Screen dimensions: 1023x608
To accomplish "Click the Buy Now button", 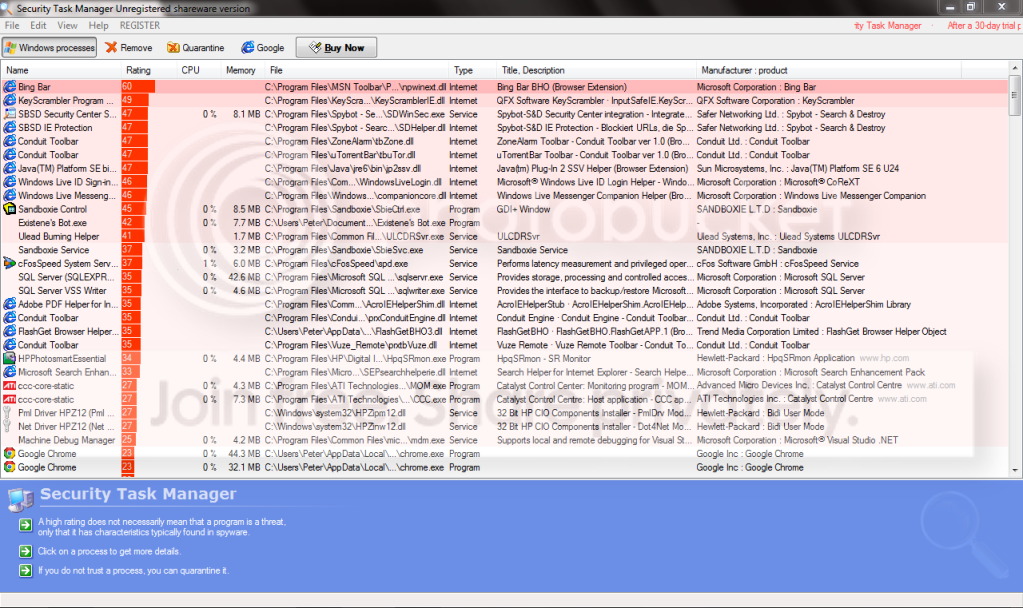I will tap(336, 48).
